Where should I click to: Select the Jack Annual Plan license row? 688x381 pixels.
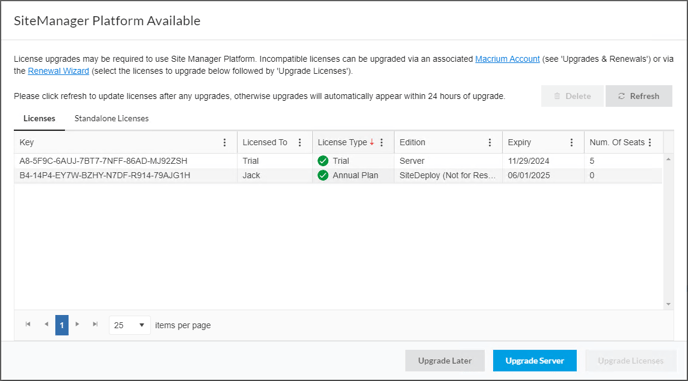point(338,176)
